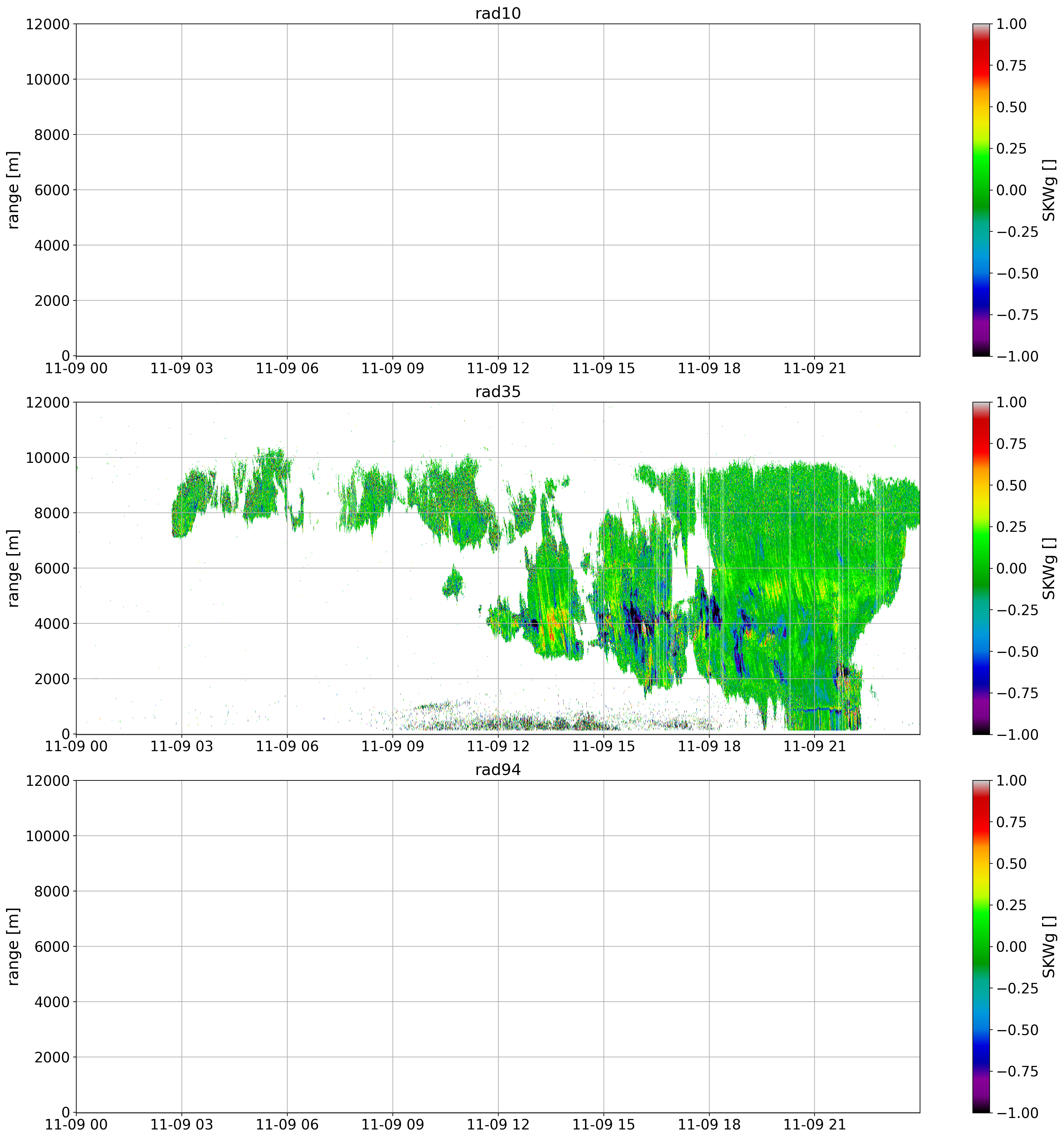
Task: Click the rad35 colorbar SKWg label
Action: pos(1049,568)
